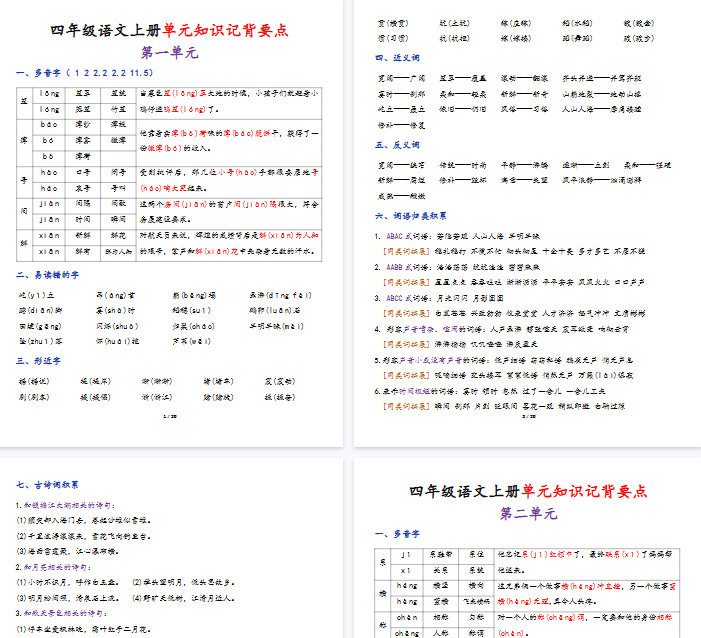Click the table cell '鲜为人知'

[118, 252]
